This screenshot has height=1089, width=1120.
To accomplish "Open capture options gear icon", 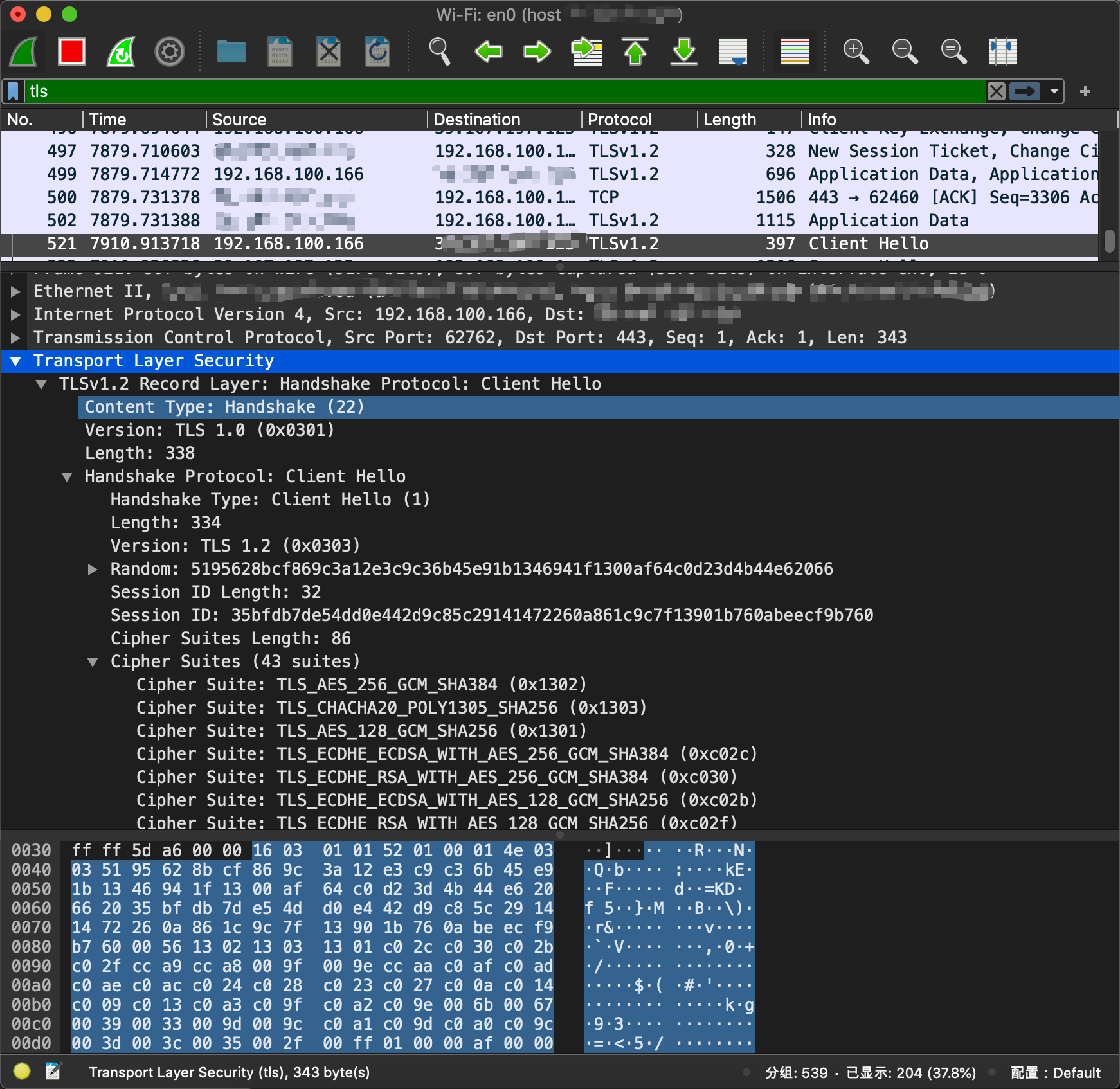I will 170,51.
